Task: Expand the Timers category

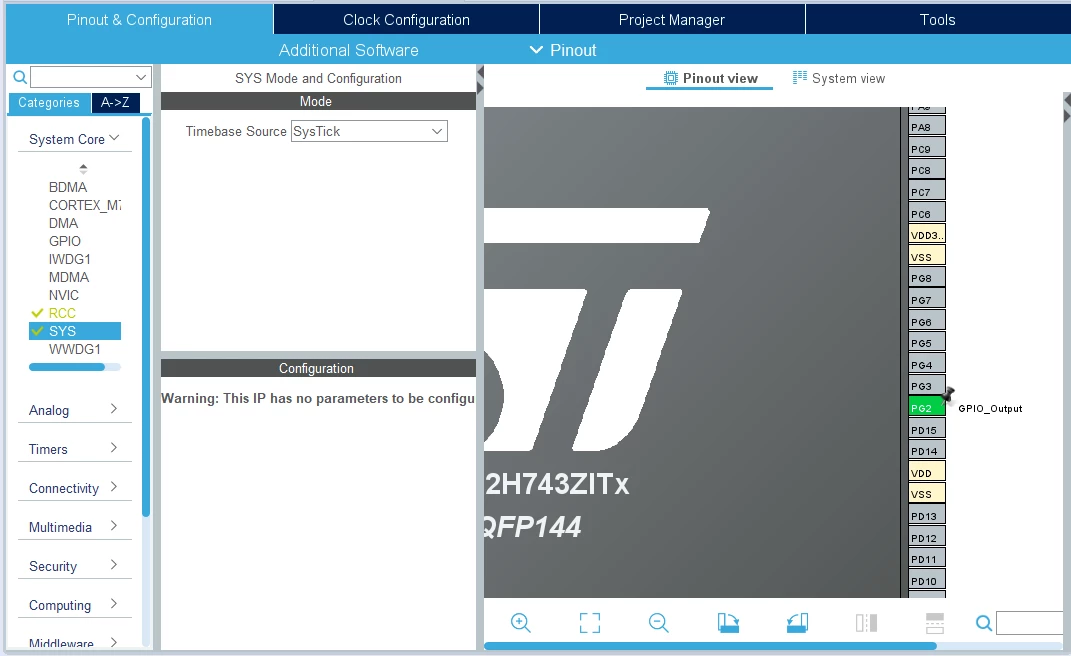Action: click(x=74, y=449)
